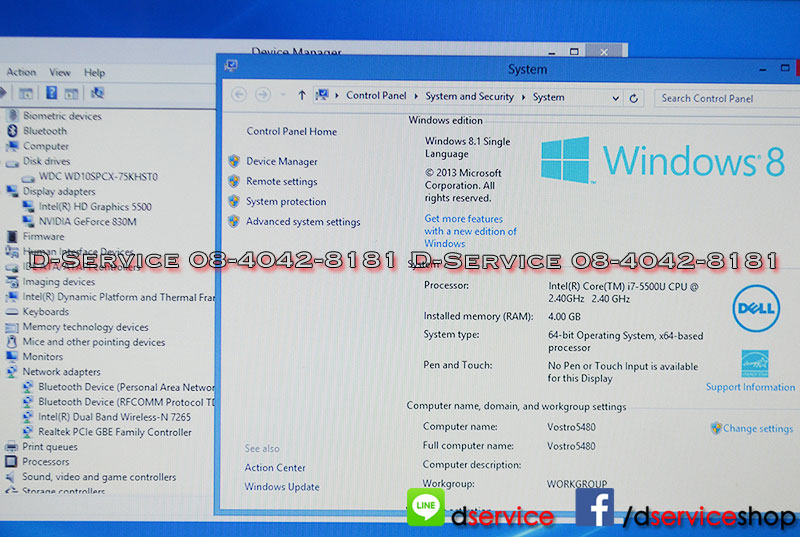Select Network adapters category
Viewport: 800px width, 537px height.
pyautogui.click(x=61, y=372)
